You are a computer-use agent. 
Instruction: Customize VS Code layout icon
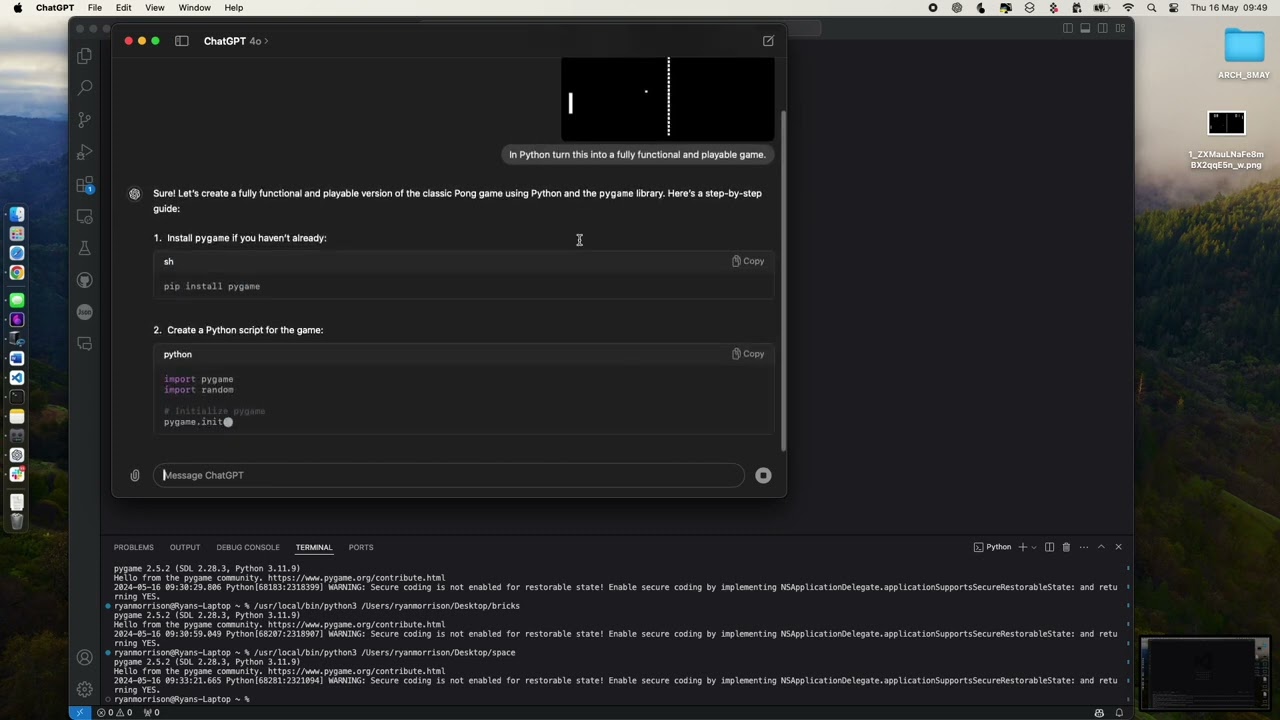point(1120,28)
